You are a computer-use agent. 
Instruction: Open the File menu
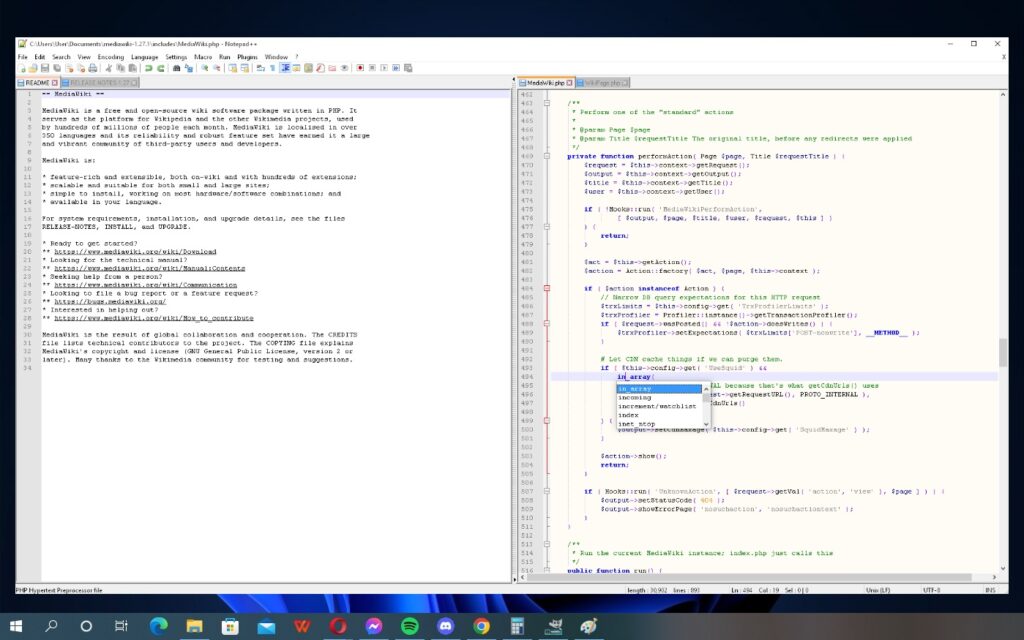coord(23,57)
